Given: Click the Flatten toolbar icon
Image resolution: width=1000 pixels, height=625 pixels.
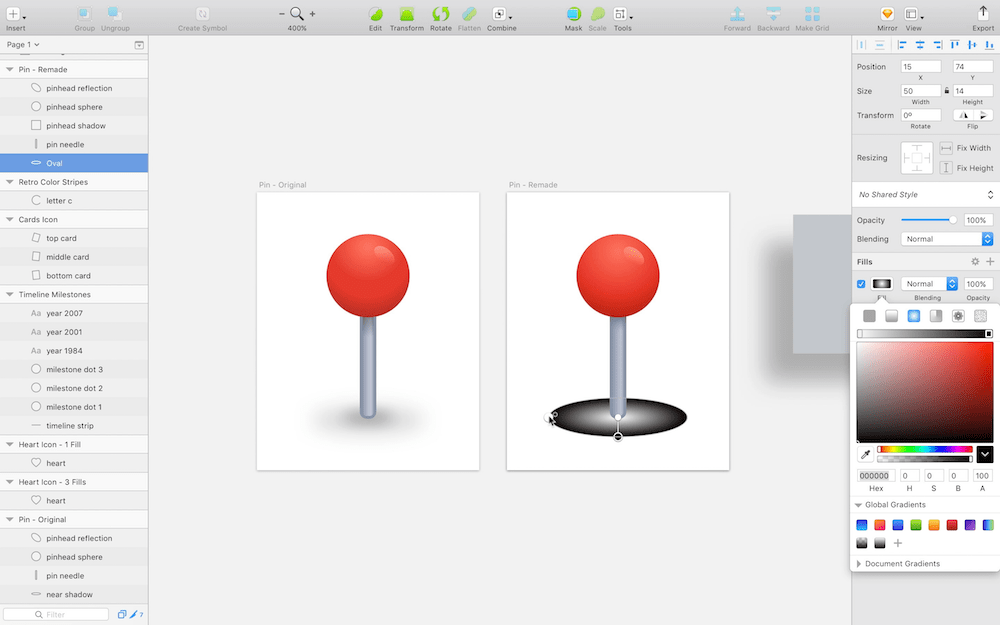Looking at the screenshot, I should pos(469,17).
